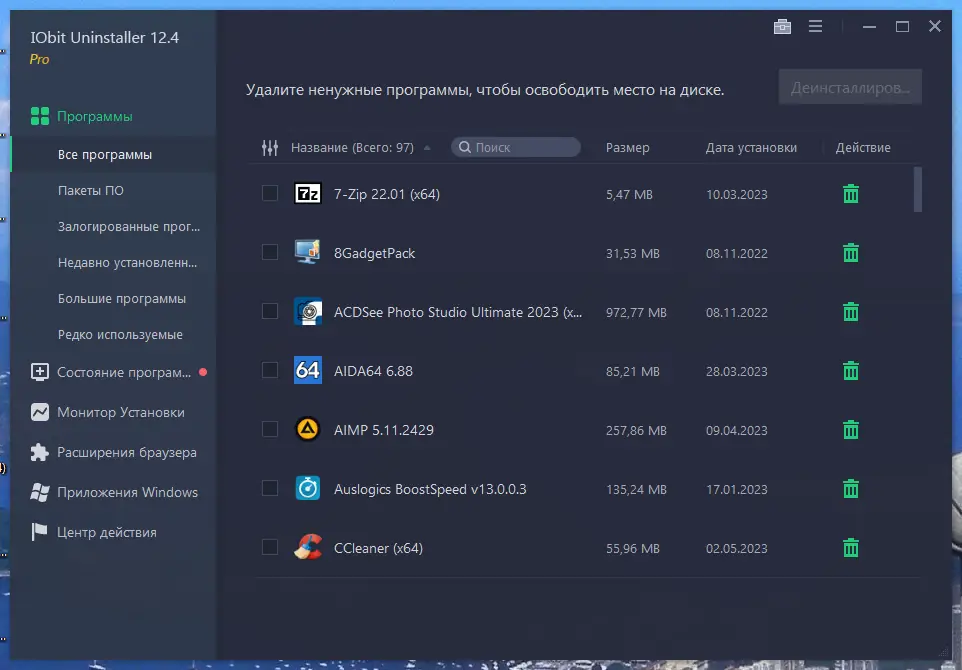
Task: Click the 7-Zip program icon
Action: point(307,194)
